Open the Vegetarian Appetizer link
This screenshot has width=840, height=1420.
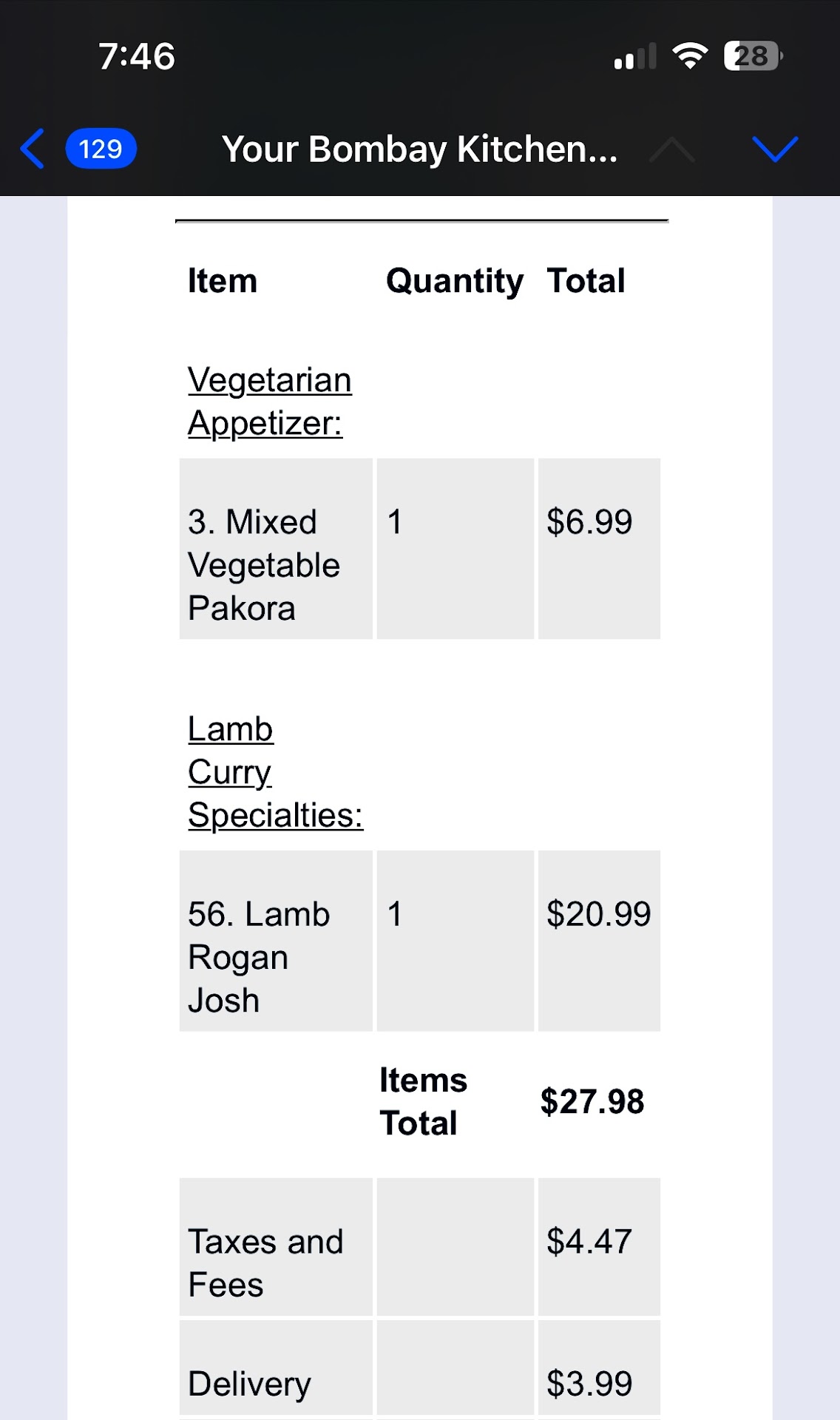click(x=269, y=401)
